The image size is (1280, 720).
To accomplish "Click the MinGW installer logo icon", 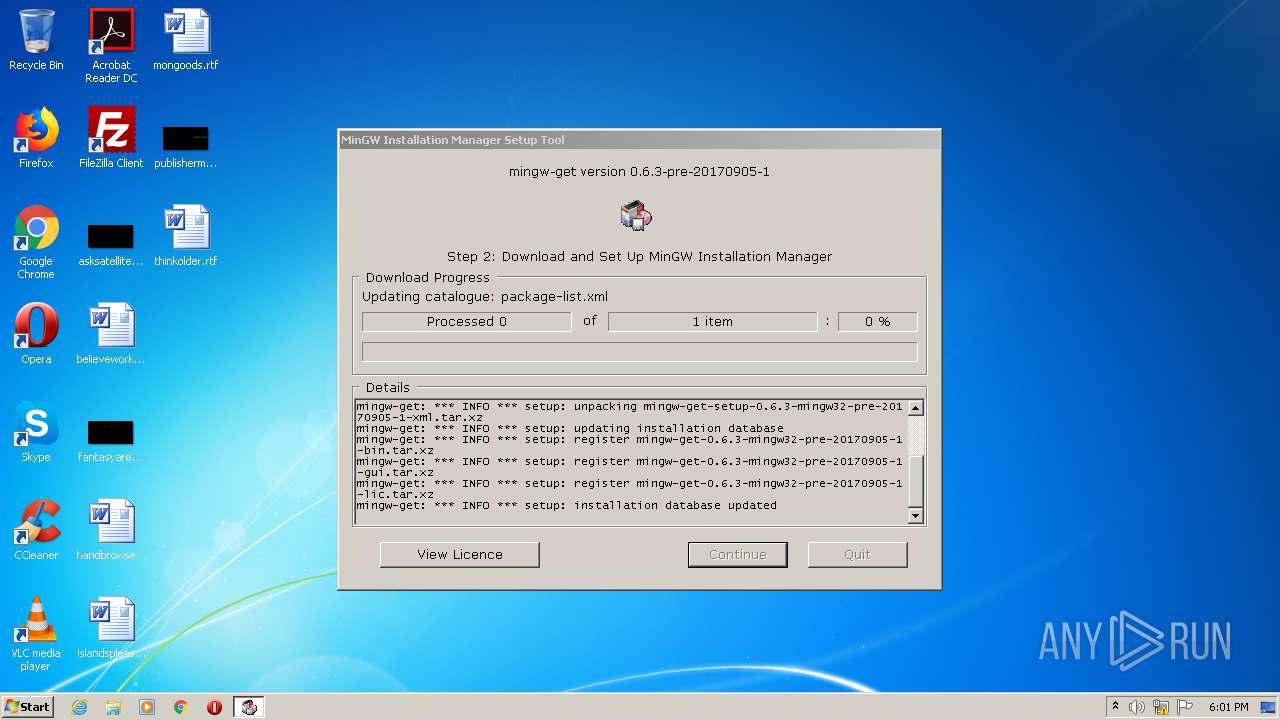I will point(636,215).
